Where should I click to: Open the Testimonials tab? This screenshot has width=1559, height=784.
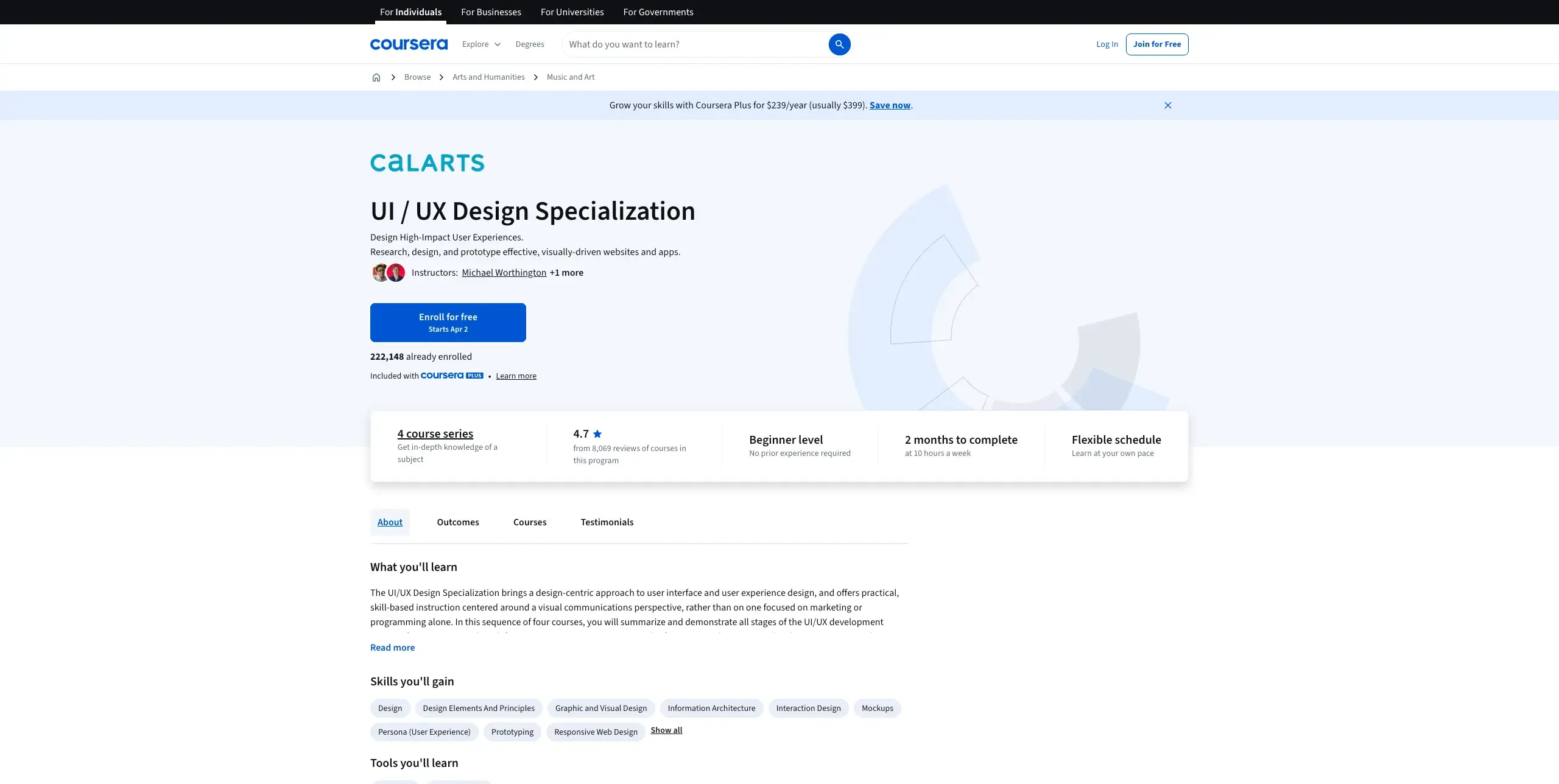[x=607, y=522]
